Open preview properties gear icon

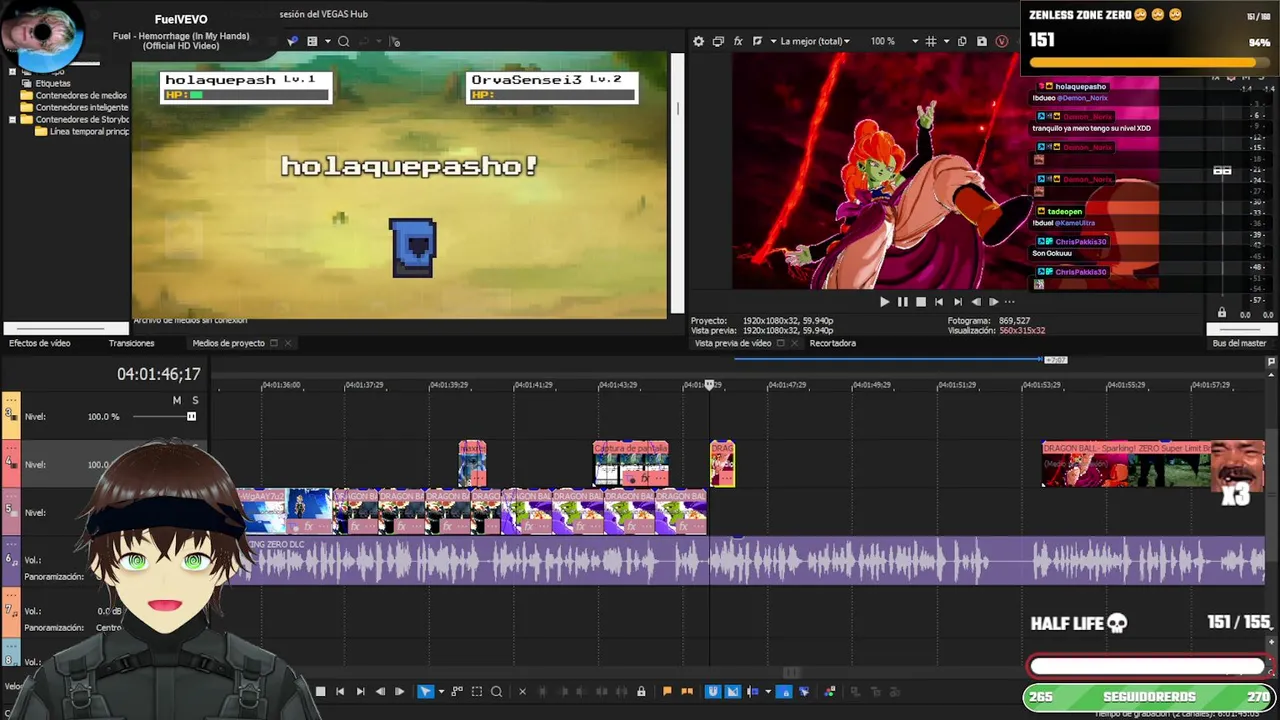698,41
